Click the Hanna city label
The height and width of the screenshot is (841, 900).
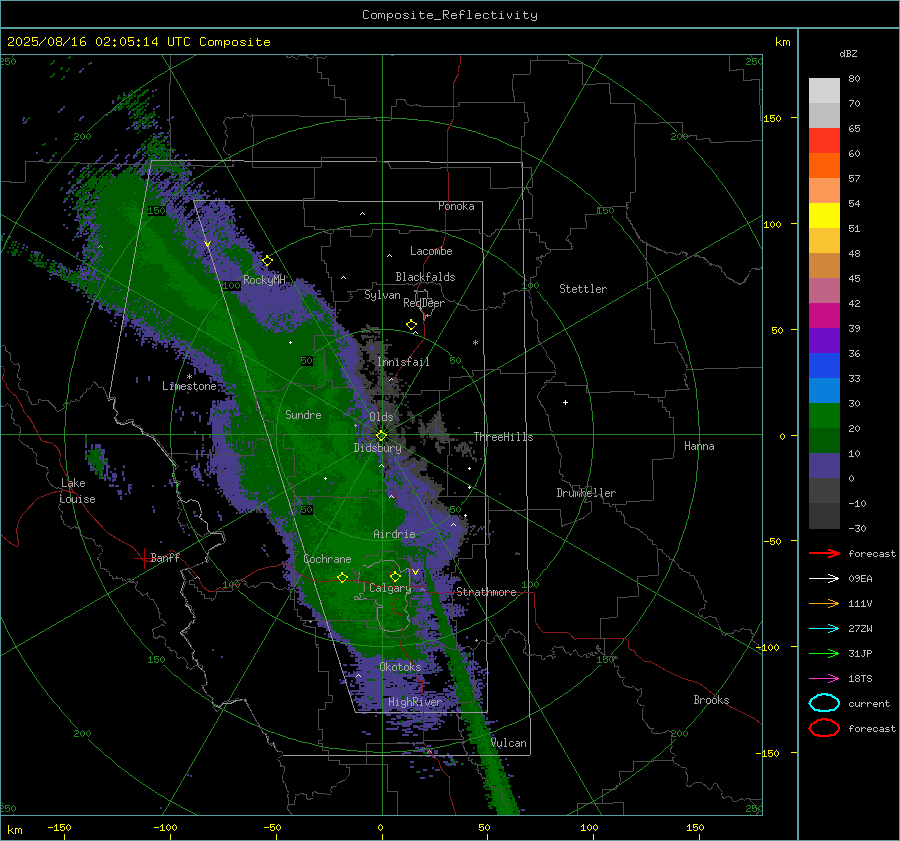point(699,446)
